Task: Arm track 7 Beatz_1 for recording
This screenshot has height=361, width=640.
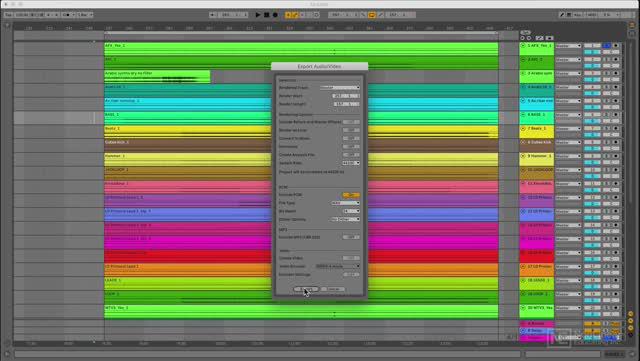Action: [616, 129]
